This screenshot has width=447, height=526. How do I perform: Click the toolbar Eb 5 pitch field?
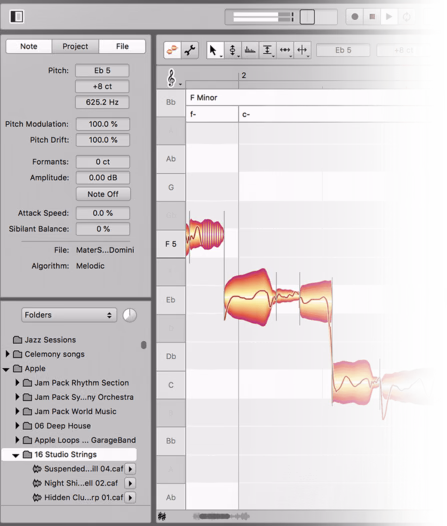[x=343, y=50]
